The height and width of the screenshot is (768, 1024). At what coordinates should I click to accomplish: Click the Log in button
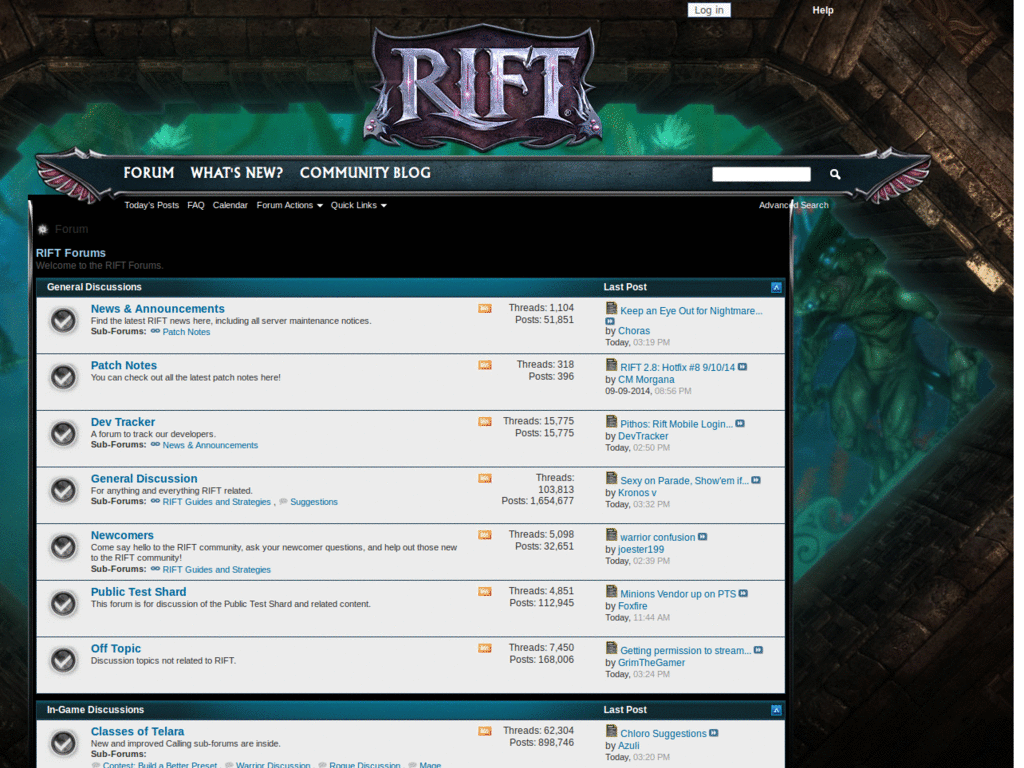pos(709,10)
